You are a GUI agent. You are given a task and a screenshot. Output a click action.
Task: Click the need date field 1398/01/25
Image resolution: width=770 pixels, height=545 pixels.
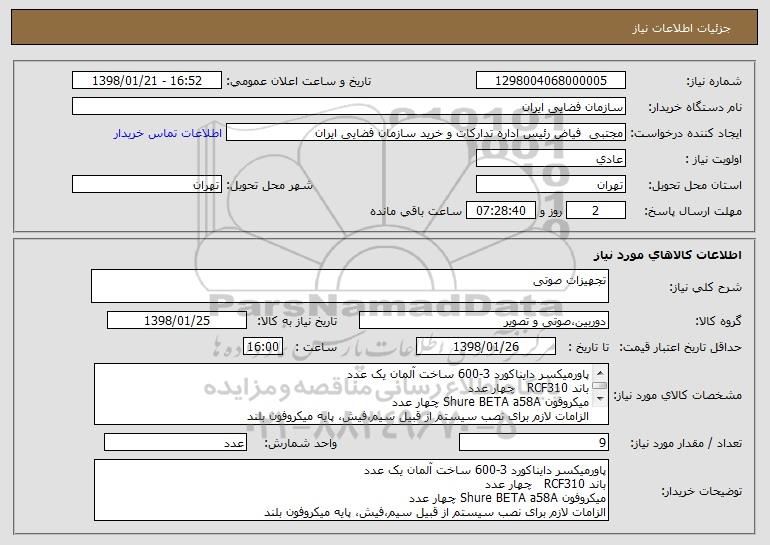(x=177, y=321)
